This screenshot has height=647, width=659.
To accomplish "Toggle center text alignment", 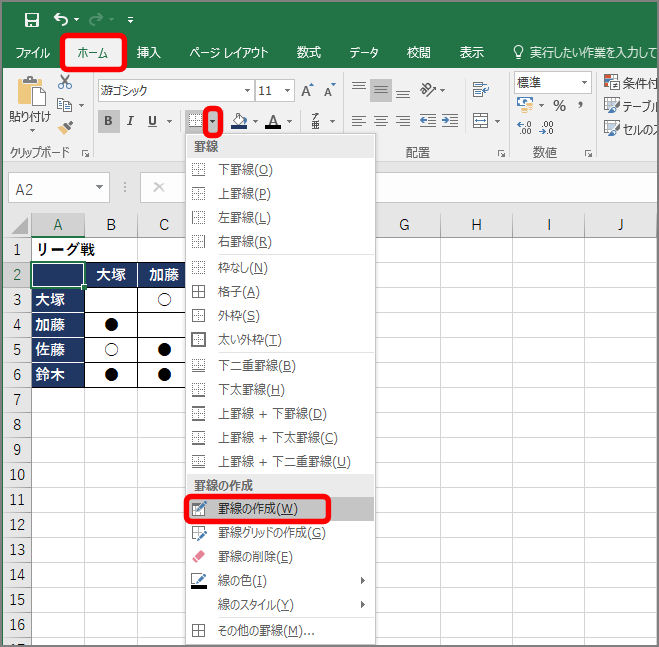I will (381, 121).
